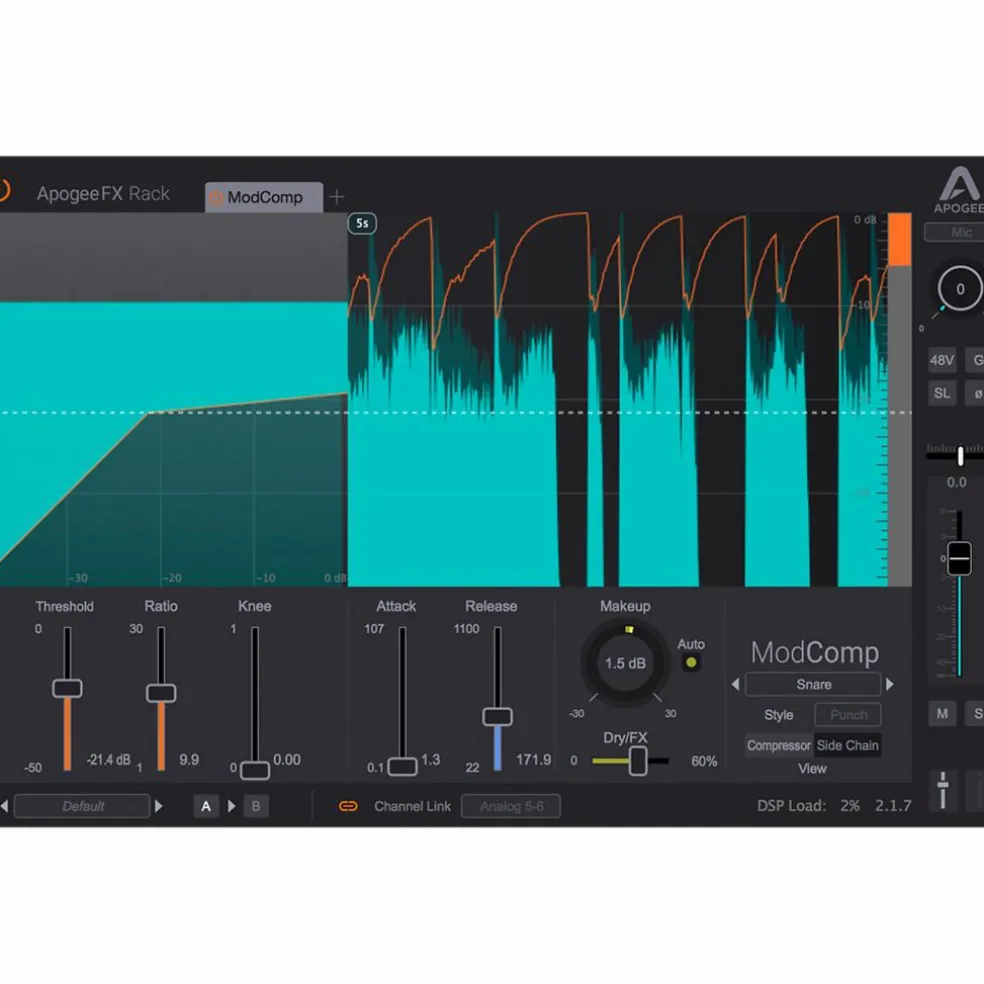Image resolution: width=984 pixels, height=984 pixels.
Task: Click the 0.0 level readout
Action: (x=956, y=483)
